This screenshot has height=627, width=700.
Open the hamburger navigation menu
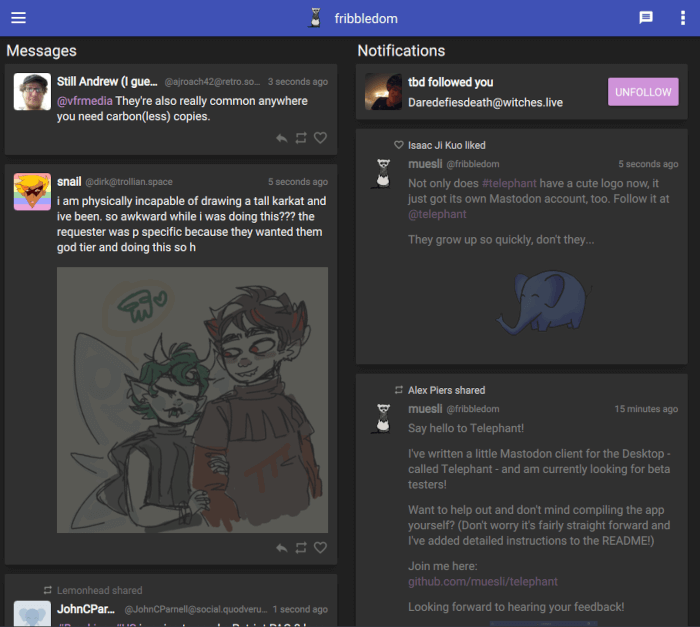click(x=18, y=18)
